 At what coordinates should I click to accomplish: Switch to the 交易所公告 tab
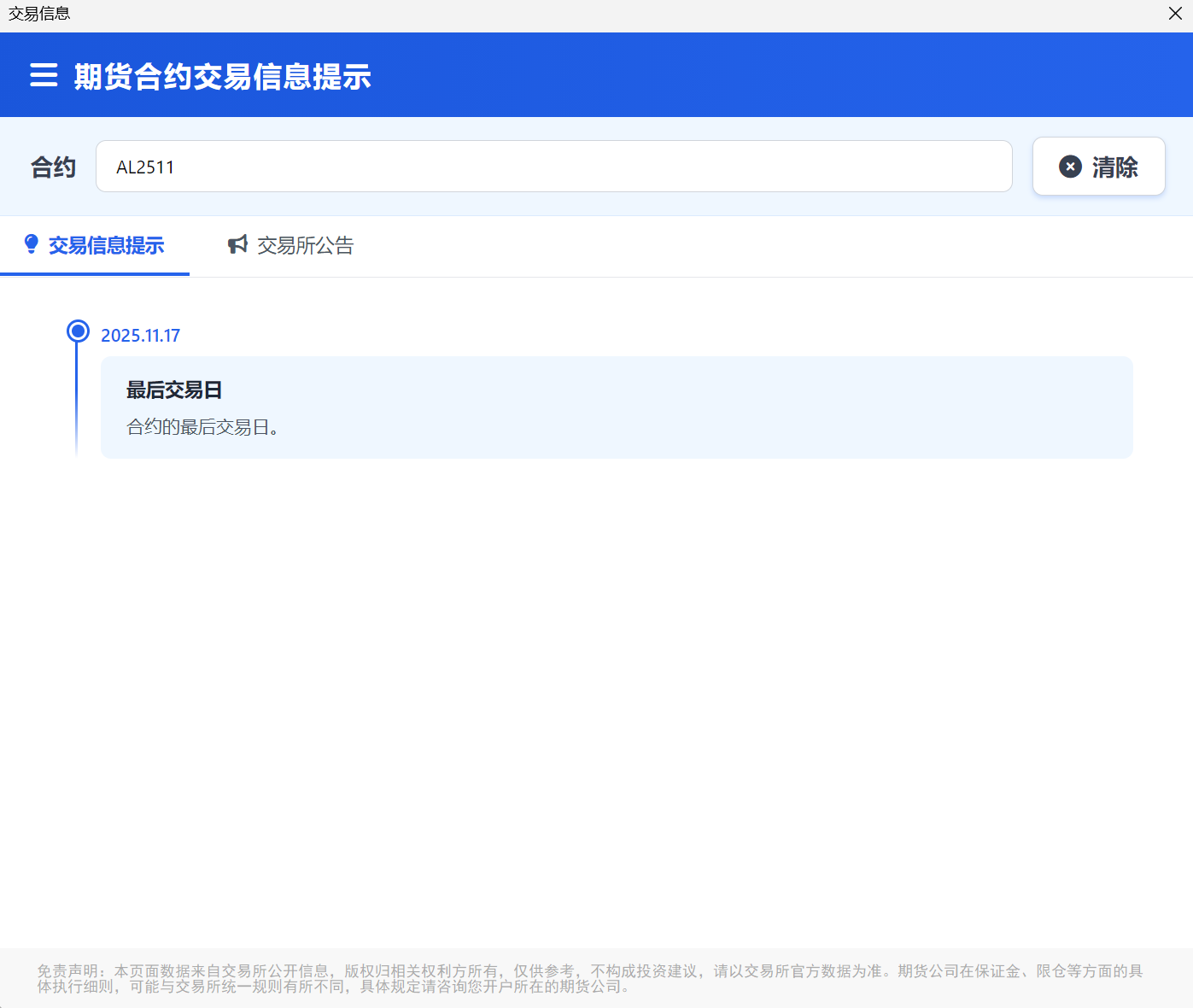click(x=305, y=246)
